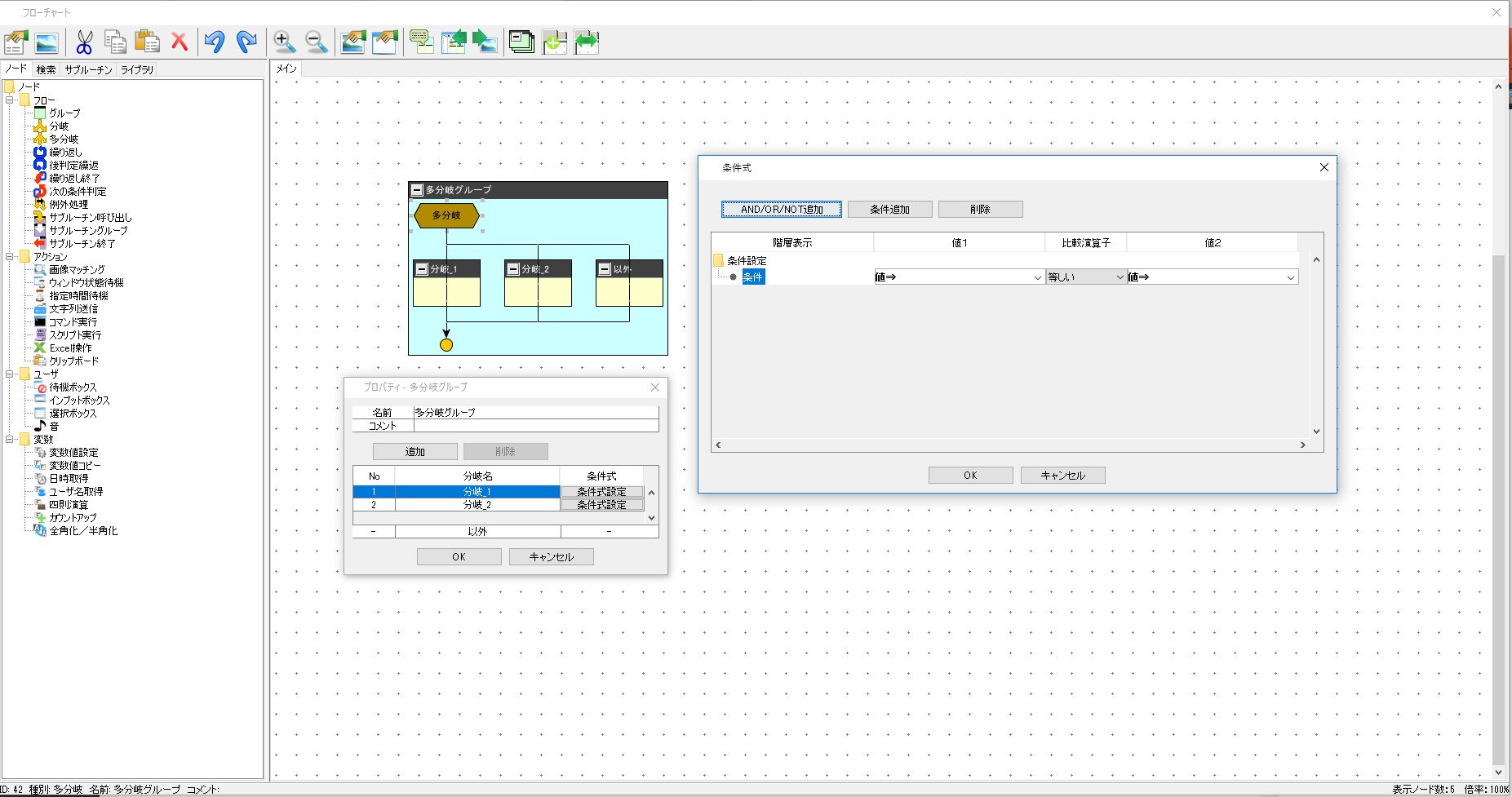The height and width of the screenshot is (797, 1512).
Task: Switch to the 検索 tab
Action: coord(47,70)
